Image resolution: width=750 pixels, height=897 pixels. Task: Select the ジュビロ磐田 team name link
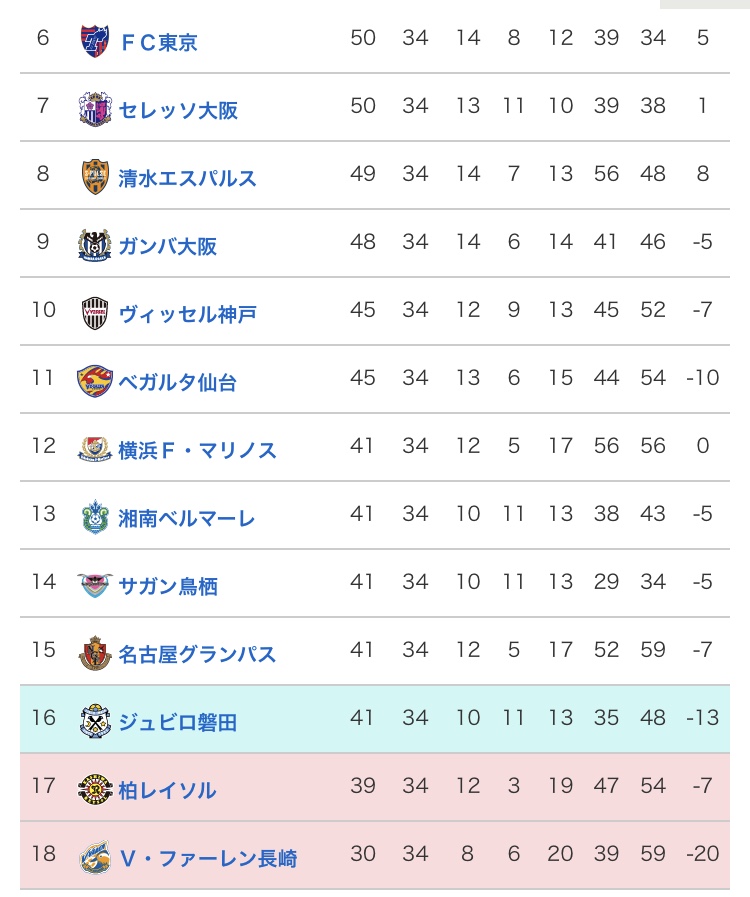point(177,722)
